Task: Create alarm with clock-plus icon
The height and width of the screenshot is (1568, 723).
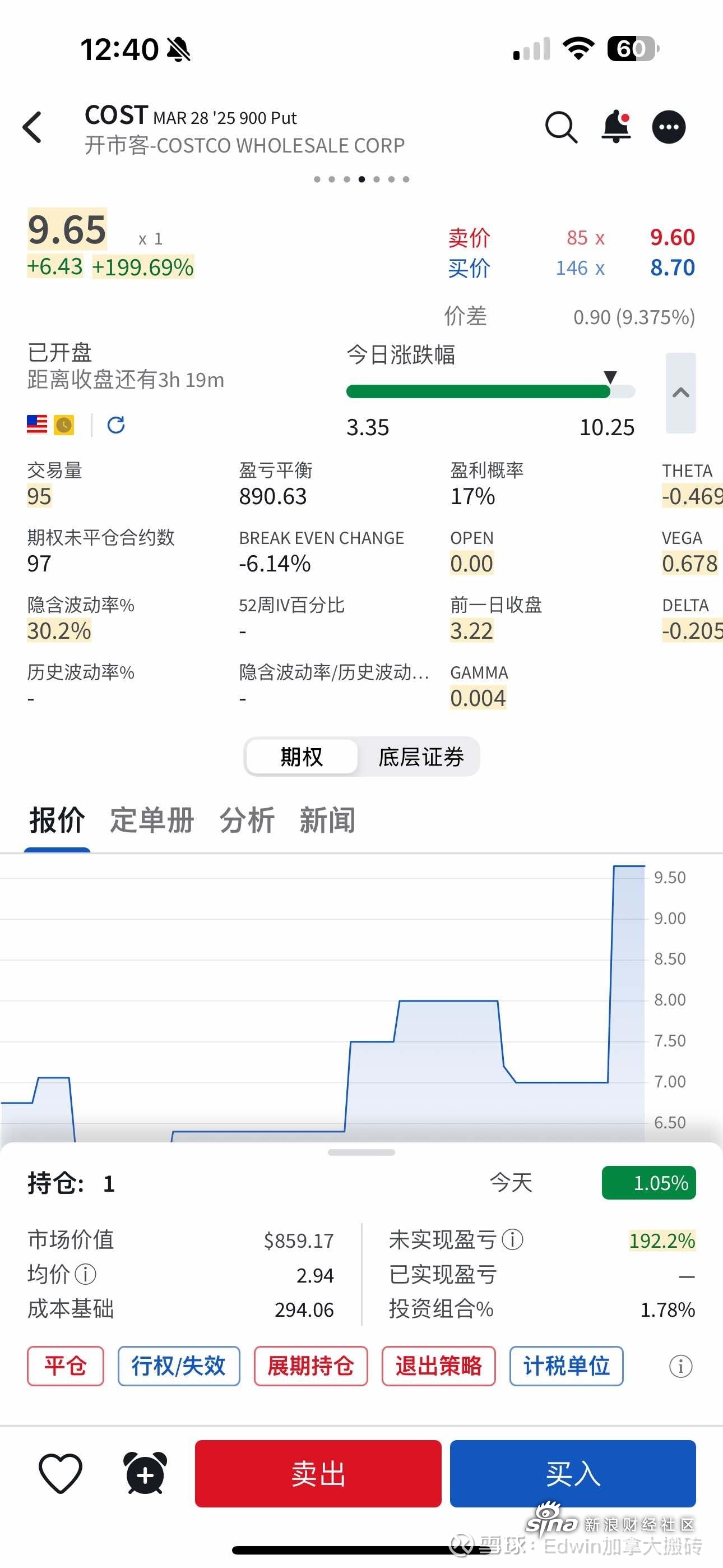Action: [145, 1473]
